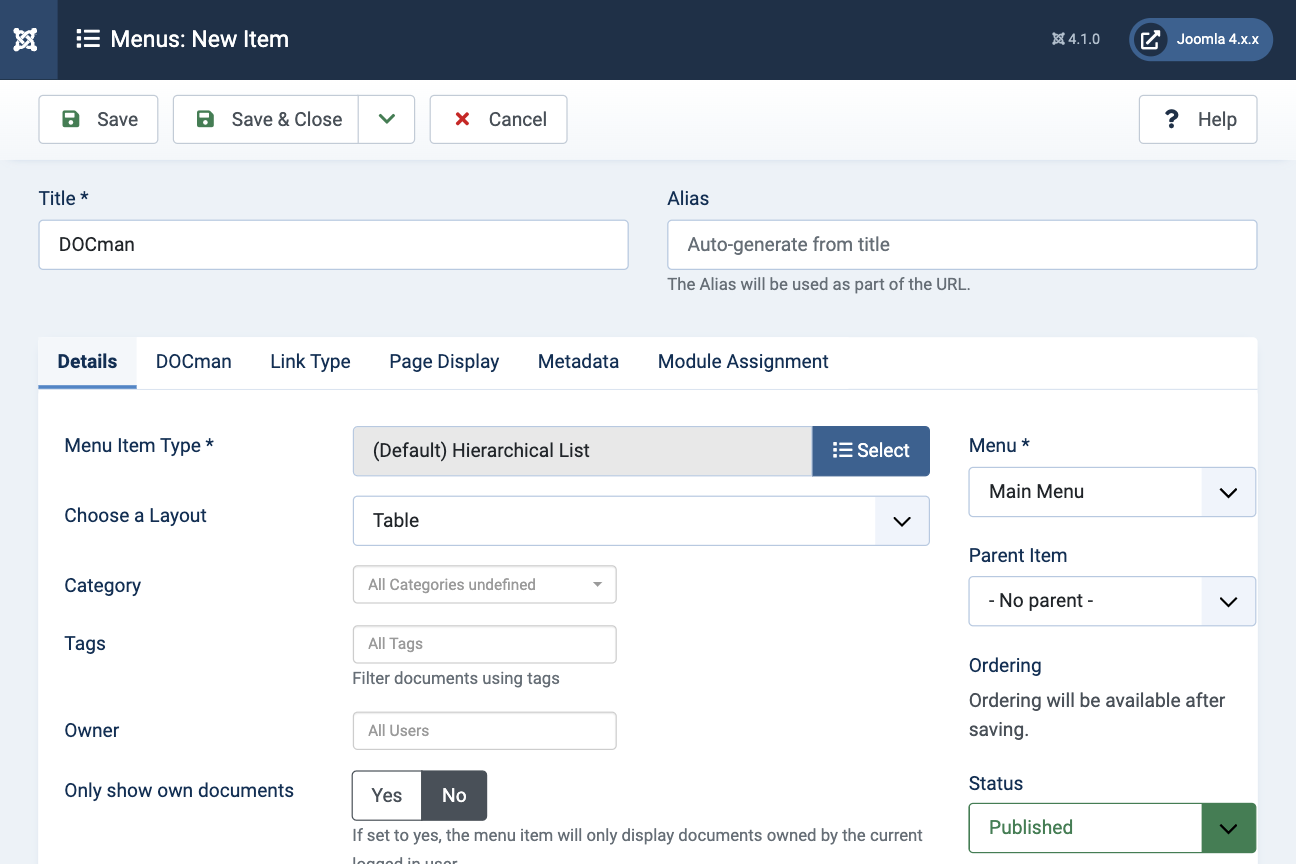Viewport: 1296px width, 864px height.
Task: Click Save & Close
Action: 267,119
